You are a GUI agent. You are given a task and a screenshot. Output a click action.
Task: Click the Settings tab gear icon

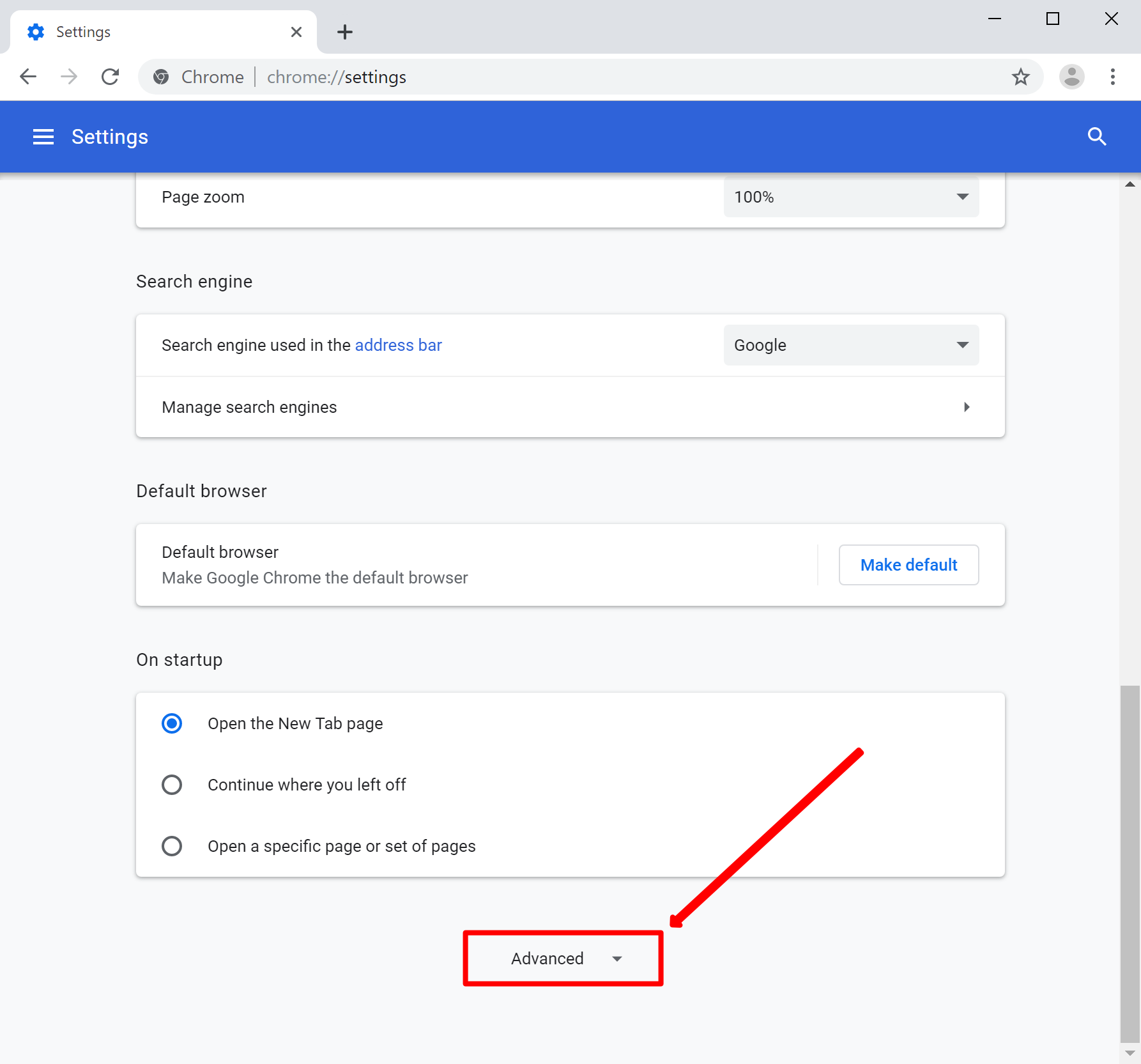coord(36,32)
